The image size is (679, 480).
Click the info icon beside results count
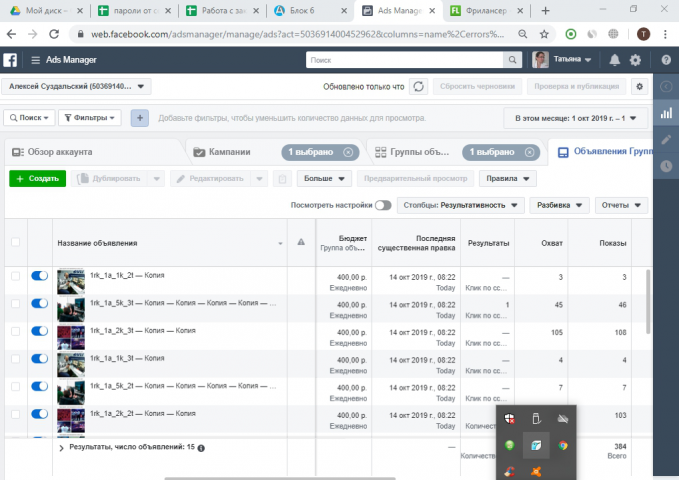click(201, 448)
